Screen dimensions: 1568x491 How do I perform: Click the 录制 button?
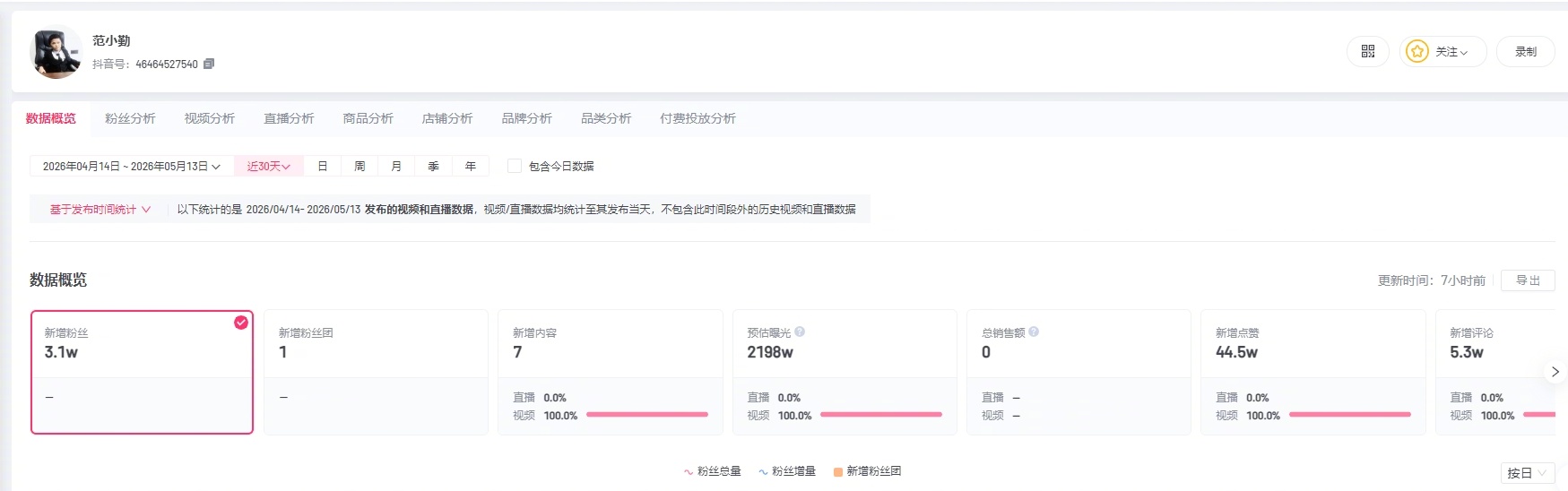1525,52
